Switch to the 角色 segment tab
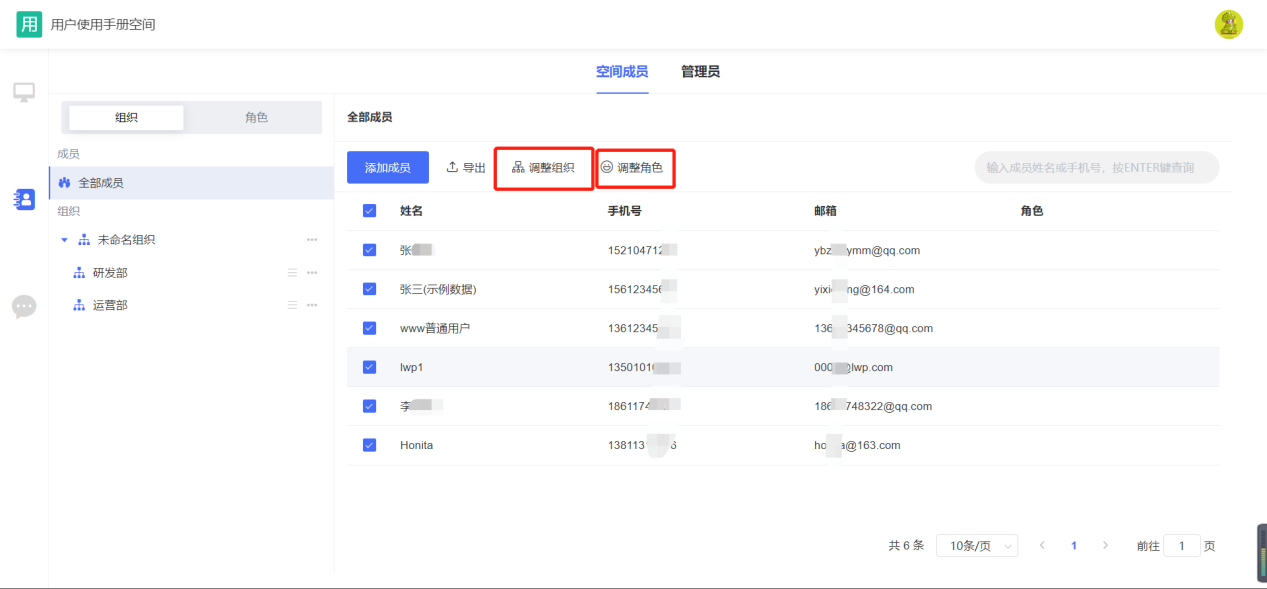Image resolution: width=1267 pixels, height=589 pixels. coord(256,118)
